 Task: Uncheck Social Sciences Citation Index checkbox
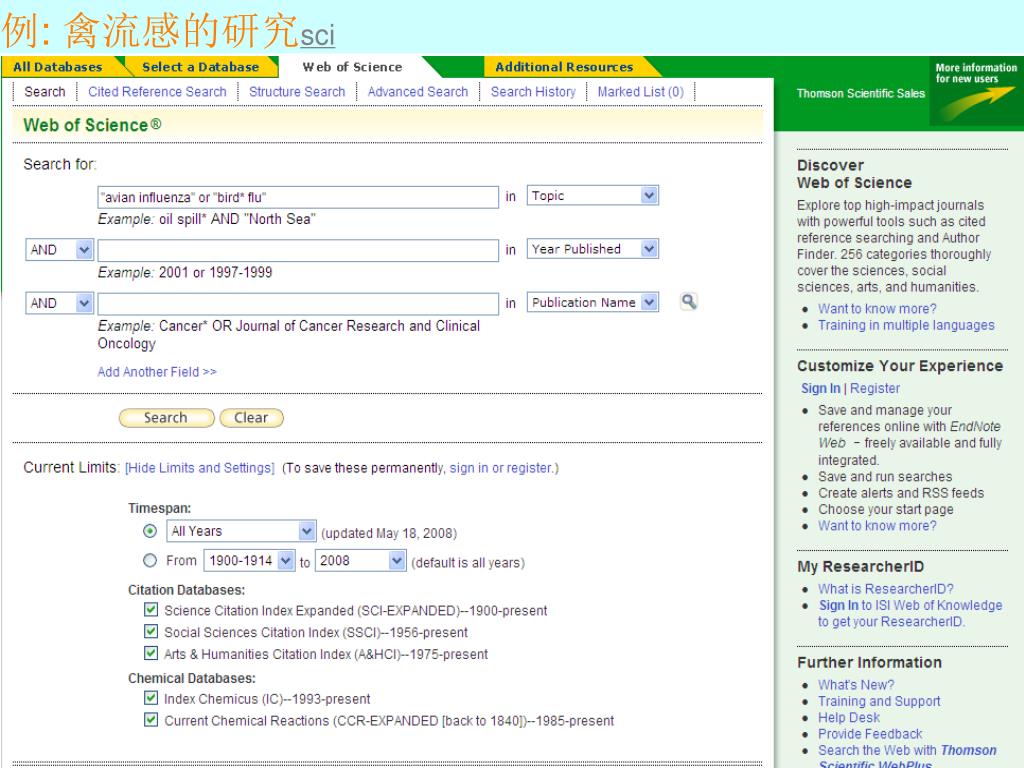[151, 632]
